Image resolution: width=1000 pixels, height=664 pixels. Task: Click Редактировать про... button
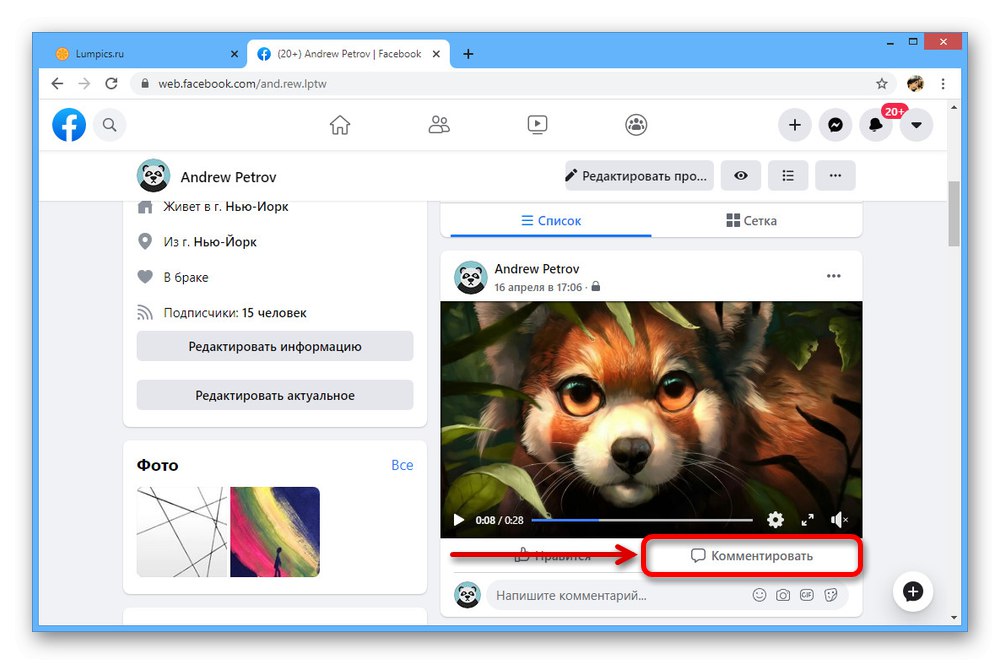(x=639, y=175)
